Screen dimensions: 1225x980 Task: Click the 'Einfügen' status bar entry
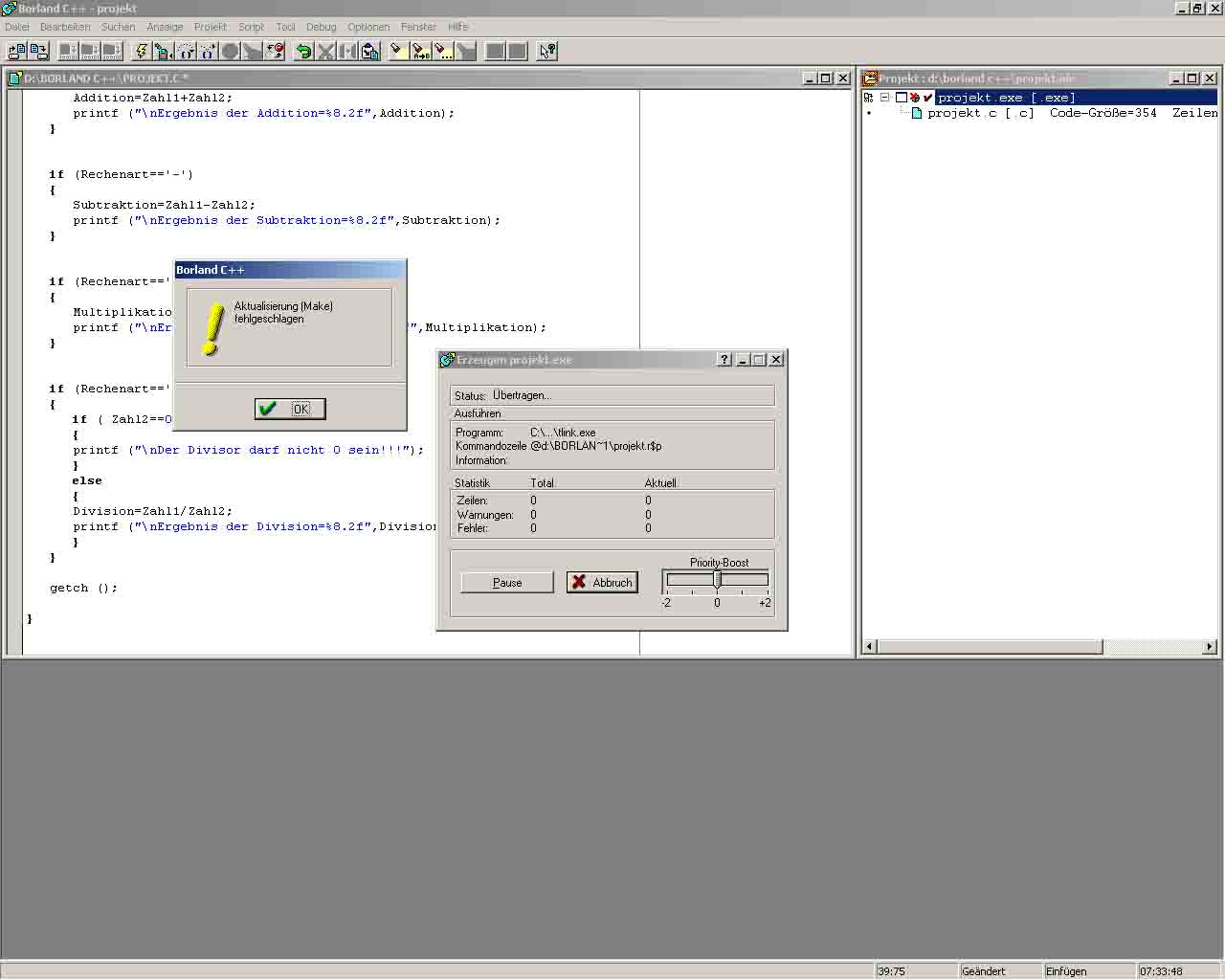1066,971
